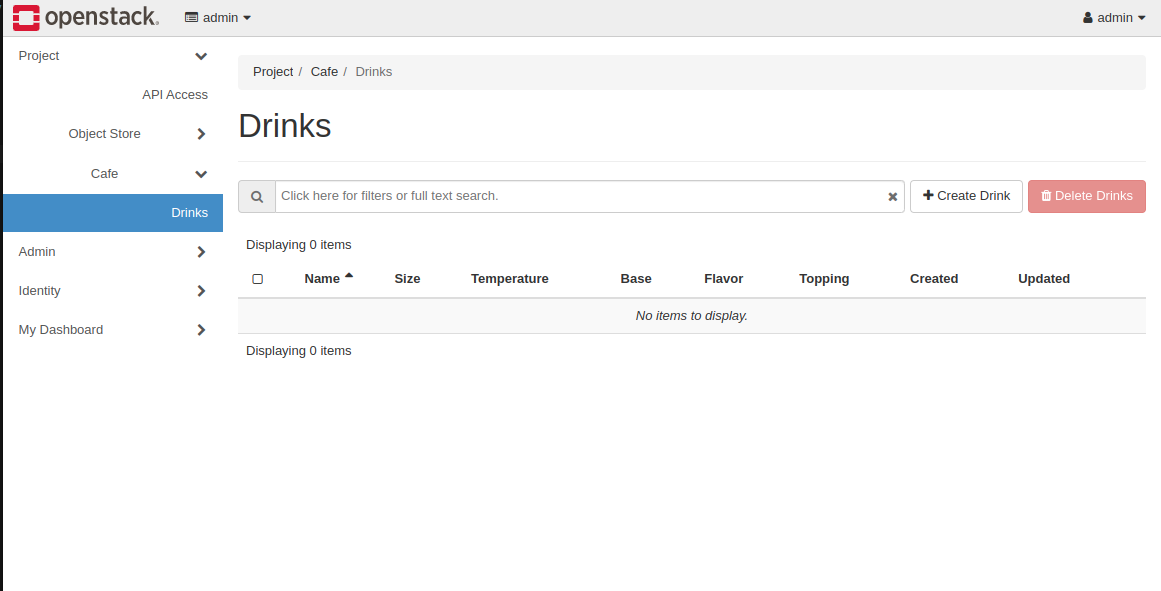Screen dimensions: 1161x591
Task: Click the OpenStack logo
Action: coord(85,17)
